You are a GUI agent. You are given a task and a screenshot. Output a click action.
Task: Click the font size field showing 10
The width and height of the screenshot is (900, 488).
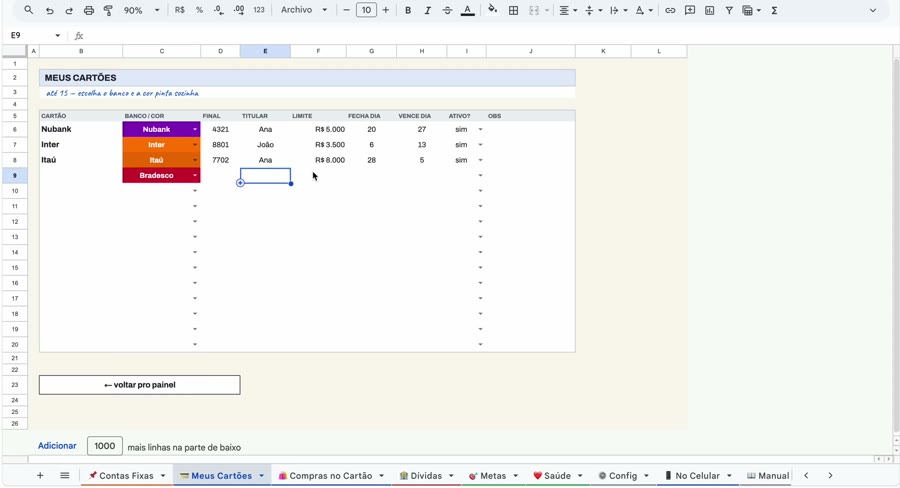pos(366,10)
